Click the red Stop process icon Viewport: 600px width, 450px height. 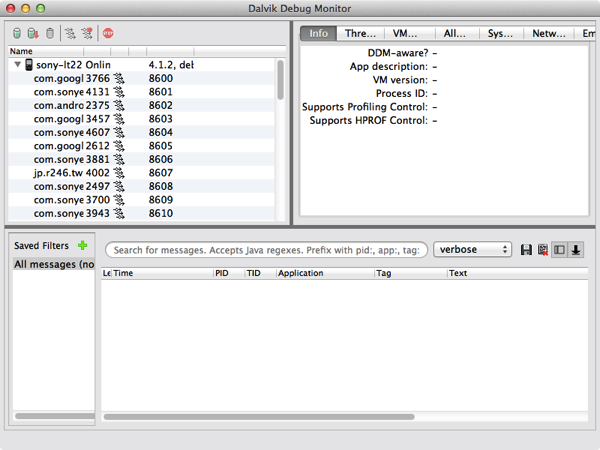click(108, 33)
